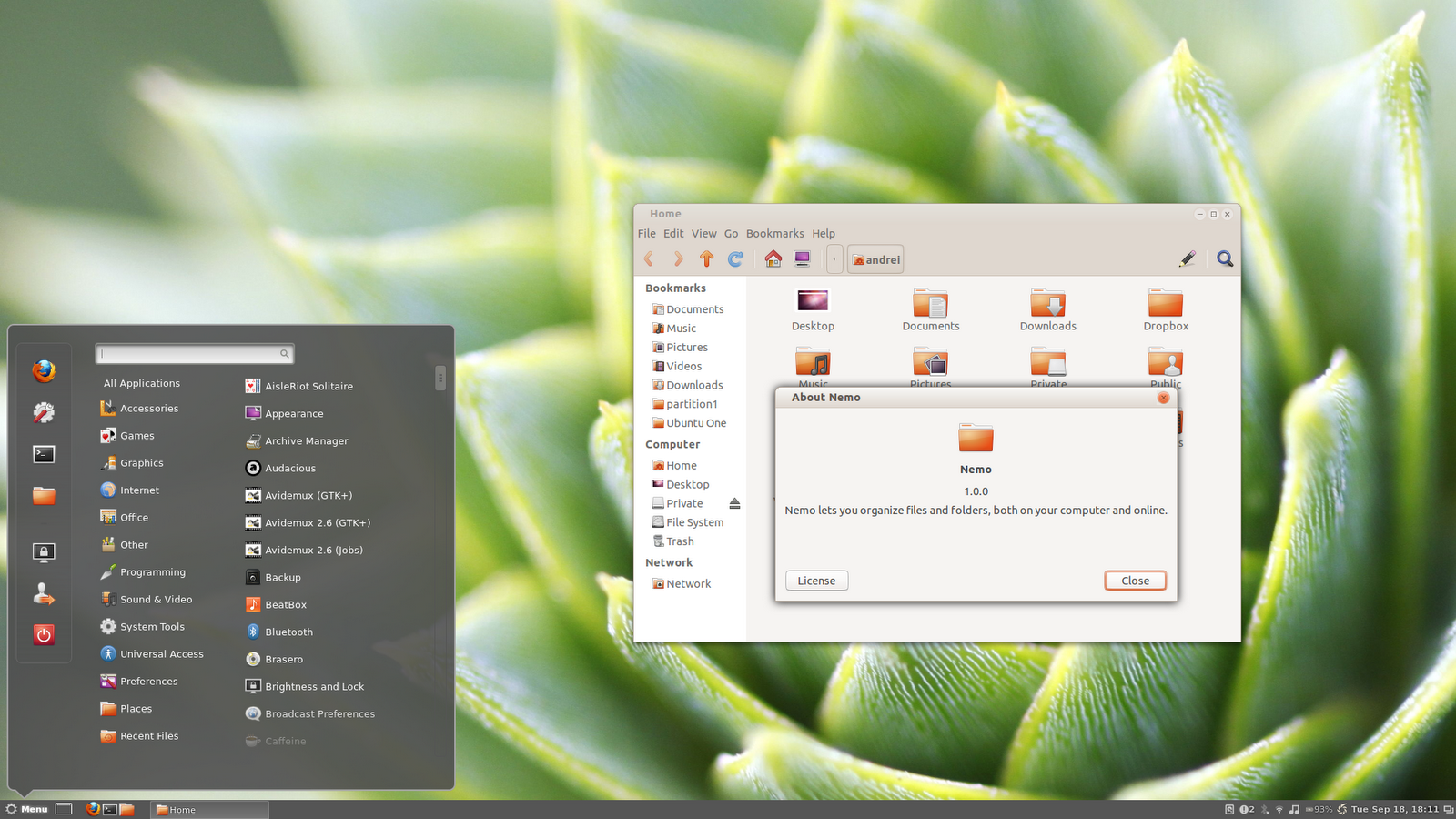Go to Home folder via toolbar home icon
This screenshot has height=819, width=1456.
pyautogui.click(x=772, y=258)
